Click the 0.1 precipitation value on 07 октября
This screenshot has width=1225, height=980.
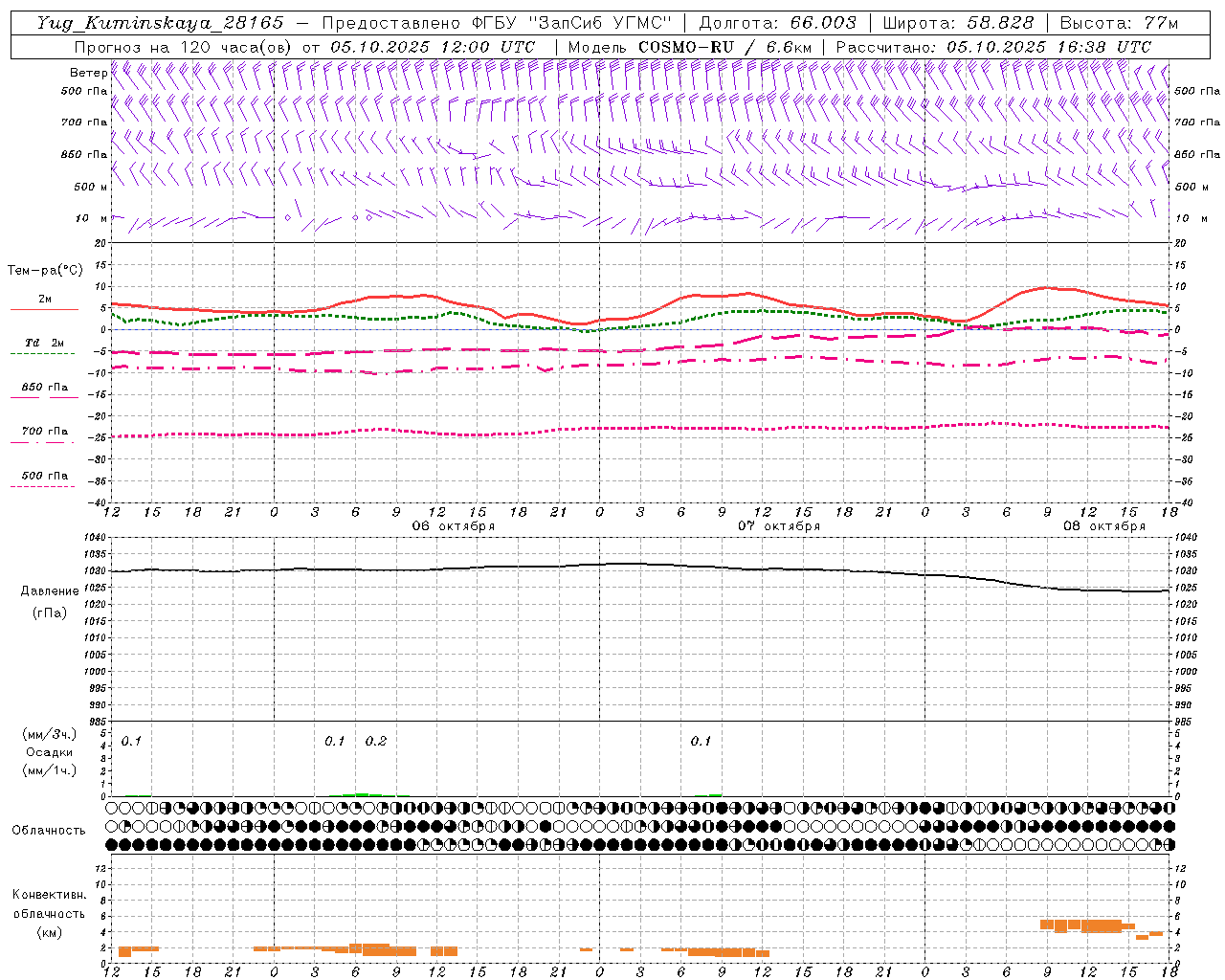click(x=701, y=742)
